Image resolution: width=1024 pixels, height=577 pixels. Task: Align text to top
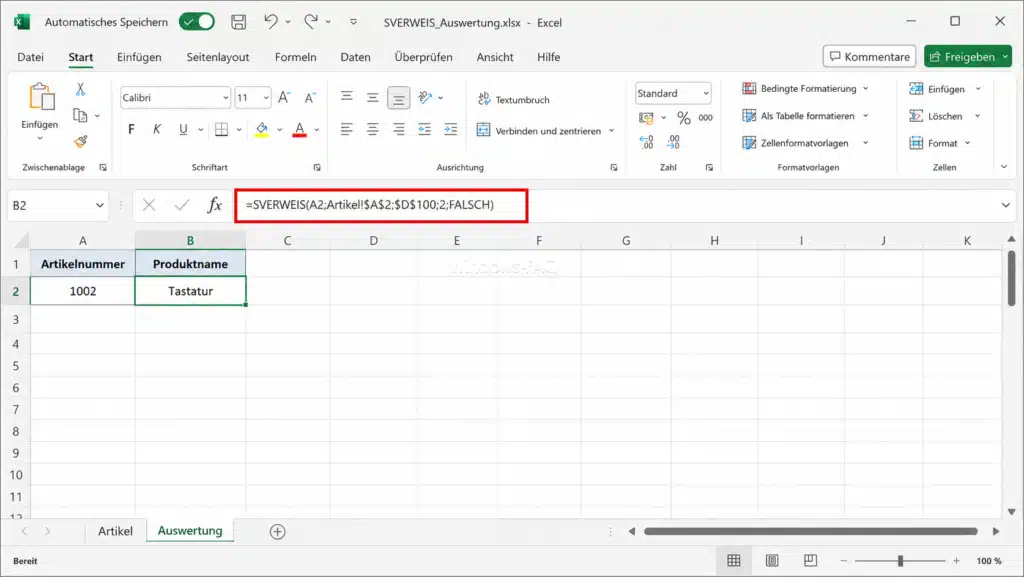pos(347,97)
